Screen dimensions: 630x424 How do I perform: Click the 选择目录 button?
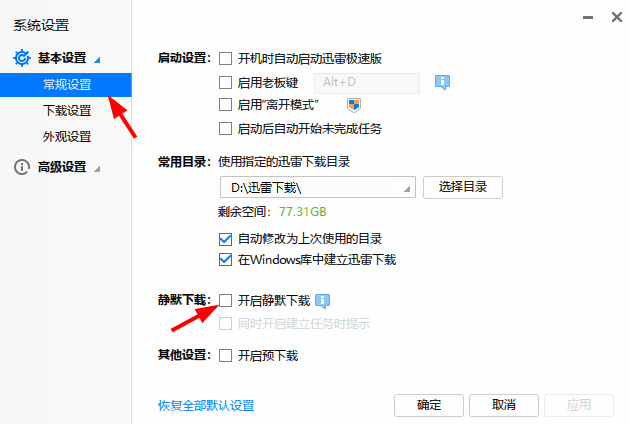pyautogui.click(x=463, y=187)
